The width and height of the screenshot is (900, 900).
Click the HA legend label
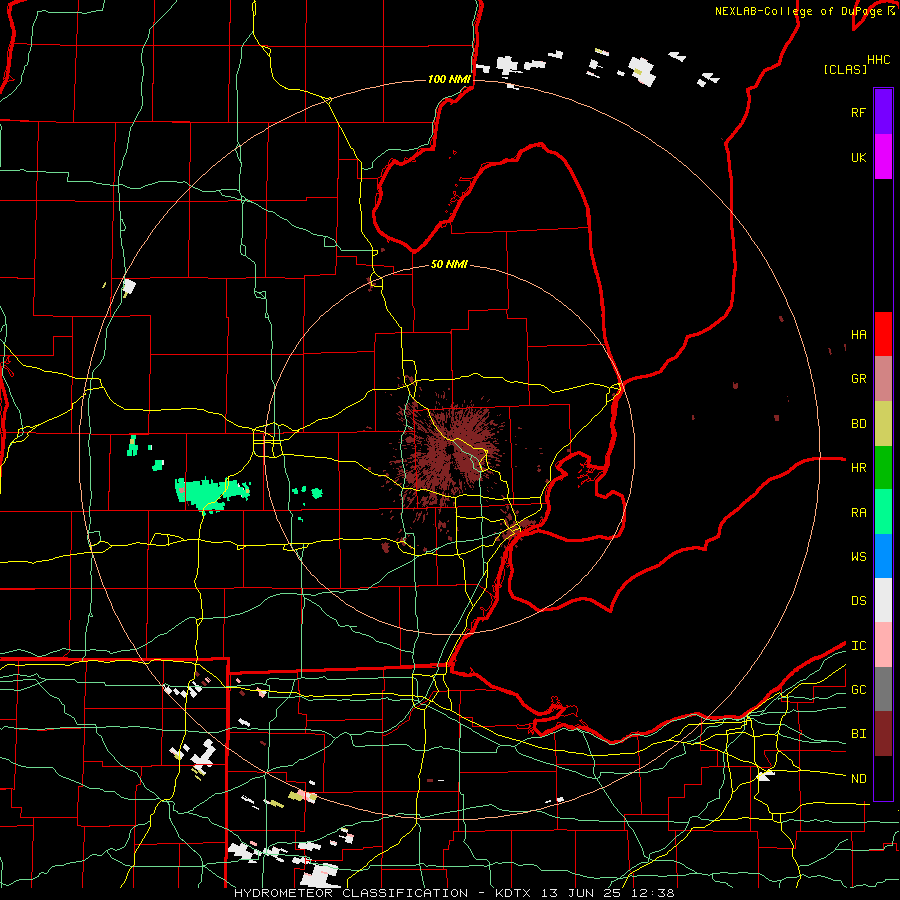[x=858, y=334]
